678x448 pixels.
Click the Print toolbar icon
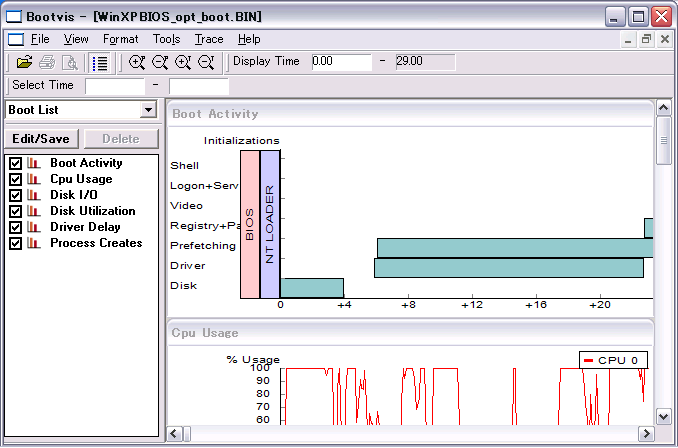click(x=47, y=63)
